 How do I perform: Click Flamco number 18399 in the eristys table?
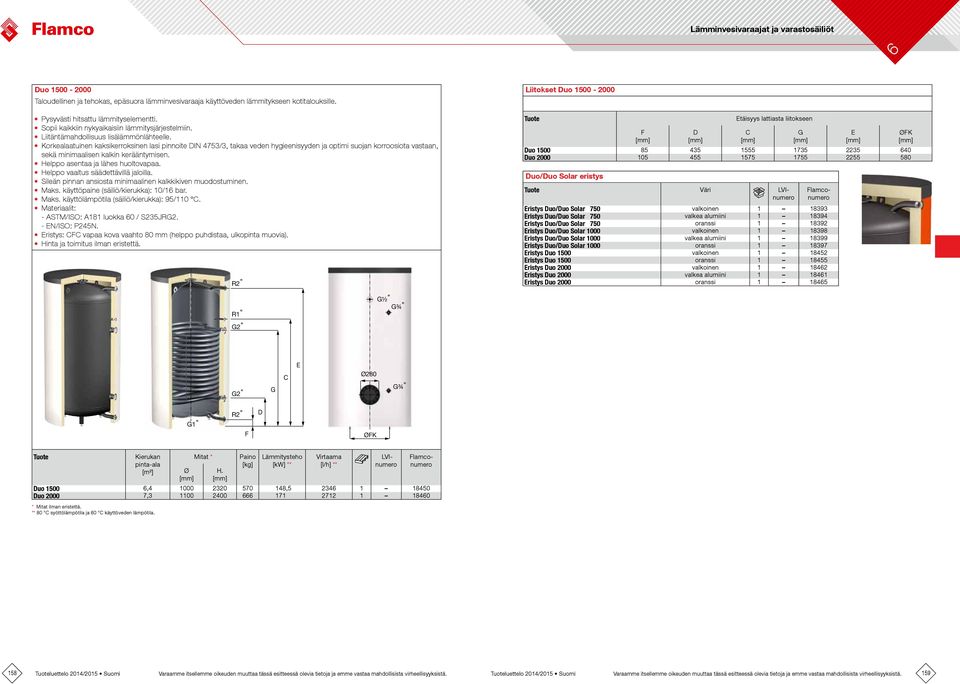point(819,238)
